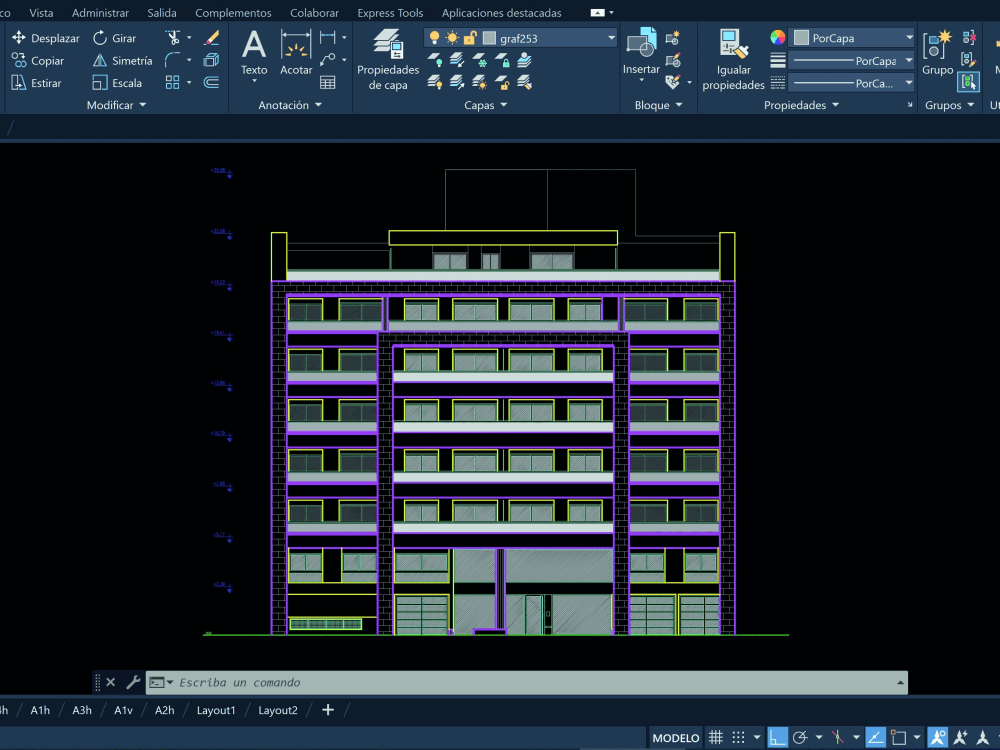Toggle grid display in the status bar
Image resolution: width=1000 pixels, height=750 pixels.
point(716,736)
